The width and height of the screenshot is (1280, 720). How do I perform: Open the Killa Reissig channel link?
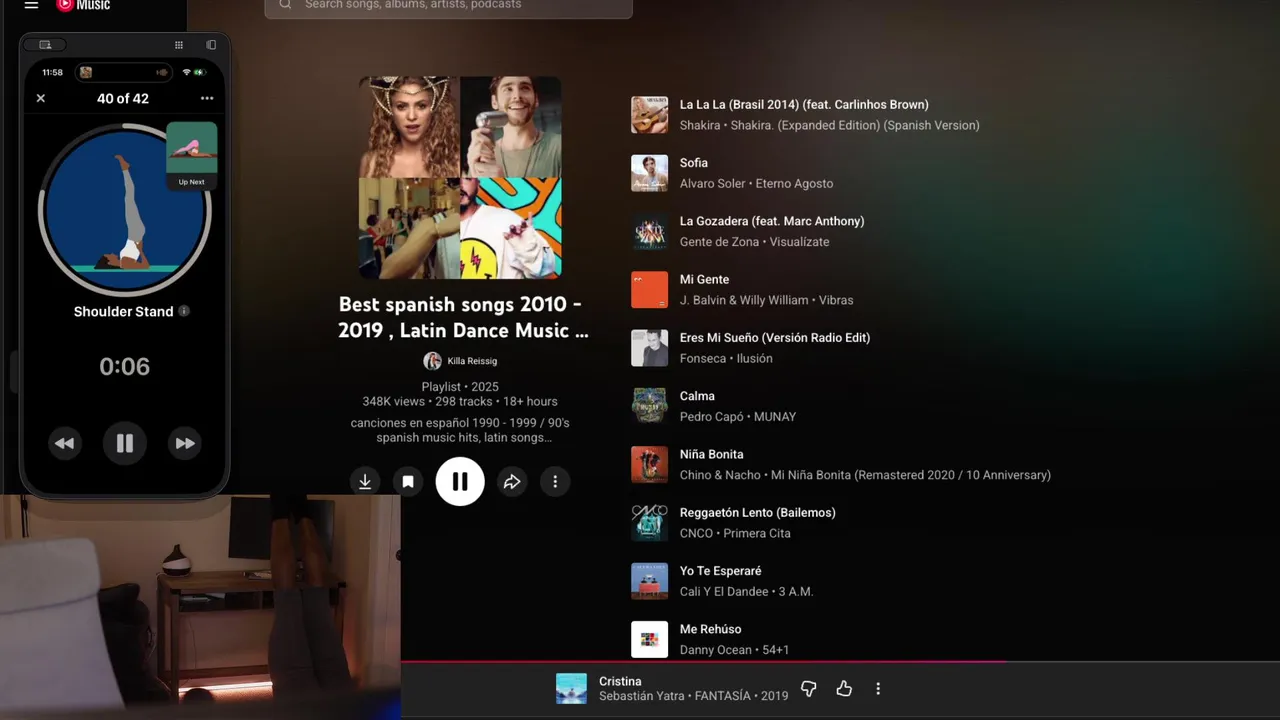472,361
